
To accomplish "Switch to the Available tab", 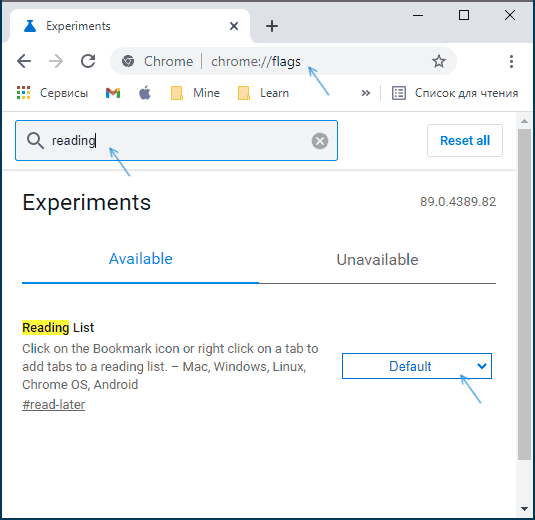I will [141, 259].
